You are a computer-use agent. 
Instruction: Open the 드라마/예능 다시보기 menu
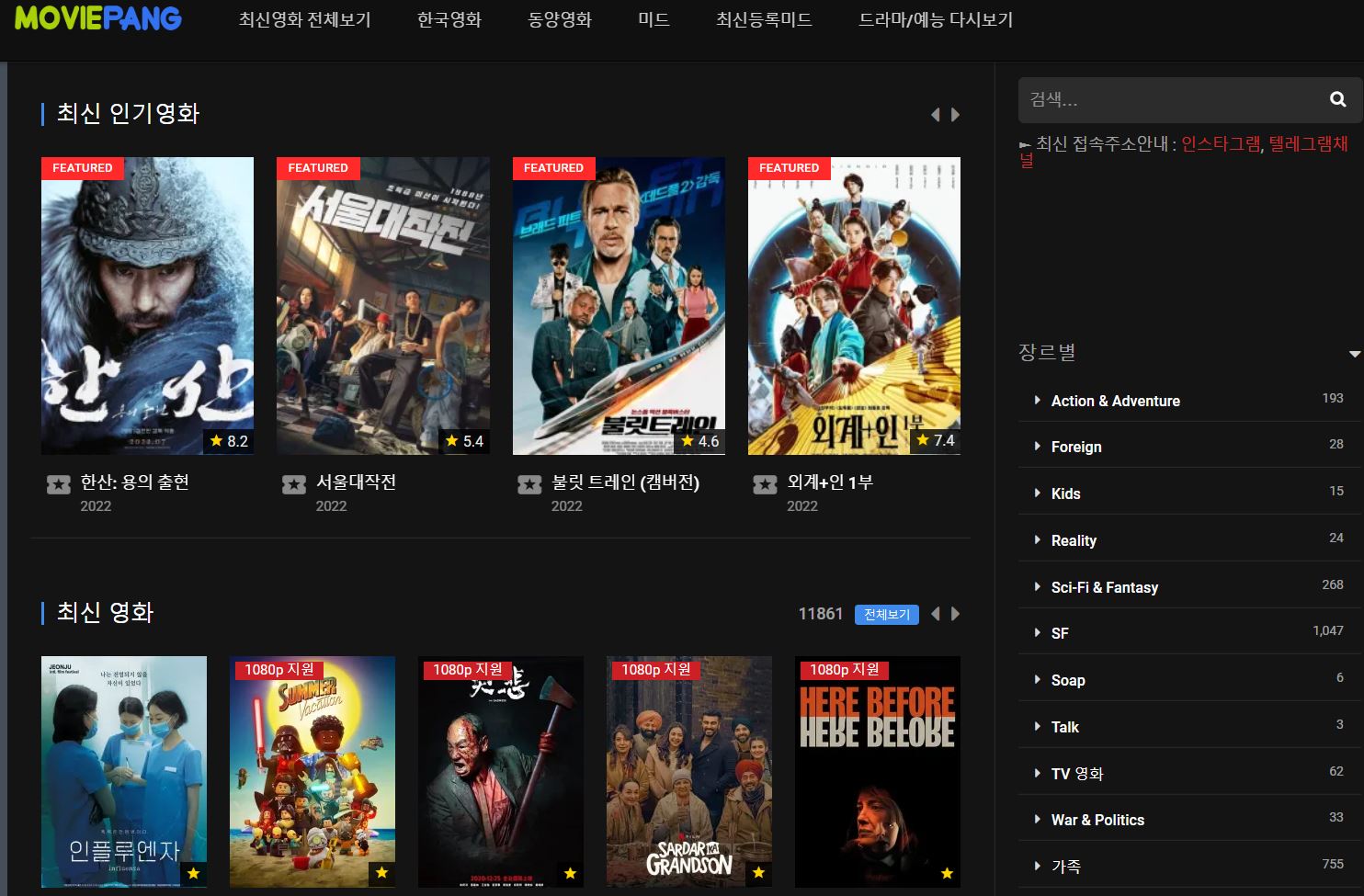(936, 19)
